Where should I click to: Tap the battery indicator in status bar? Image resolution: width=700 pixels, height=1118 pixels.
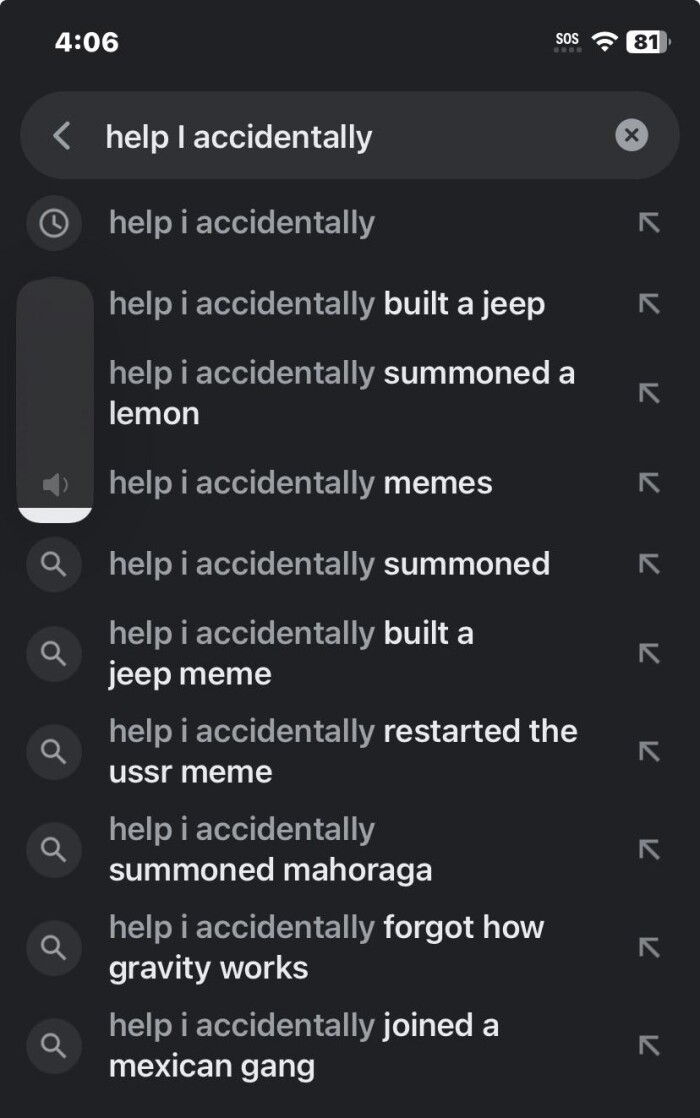[648, 42]
